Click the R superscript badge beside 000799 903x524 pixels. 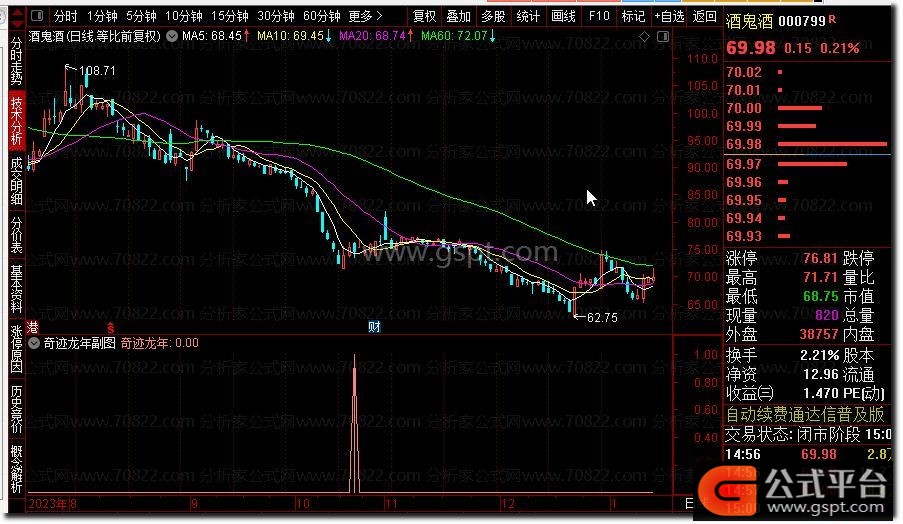832,20
